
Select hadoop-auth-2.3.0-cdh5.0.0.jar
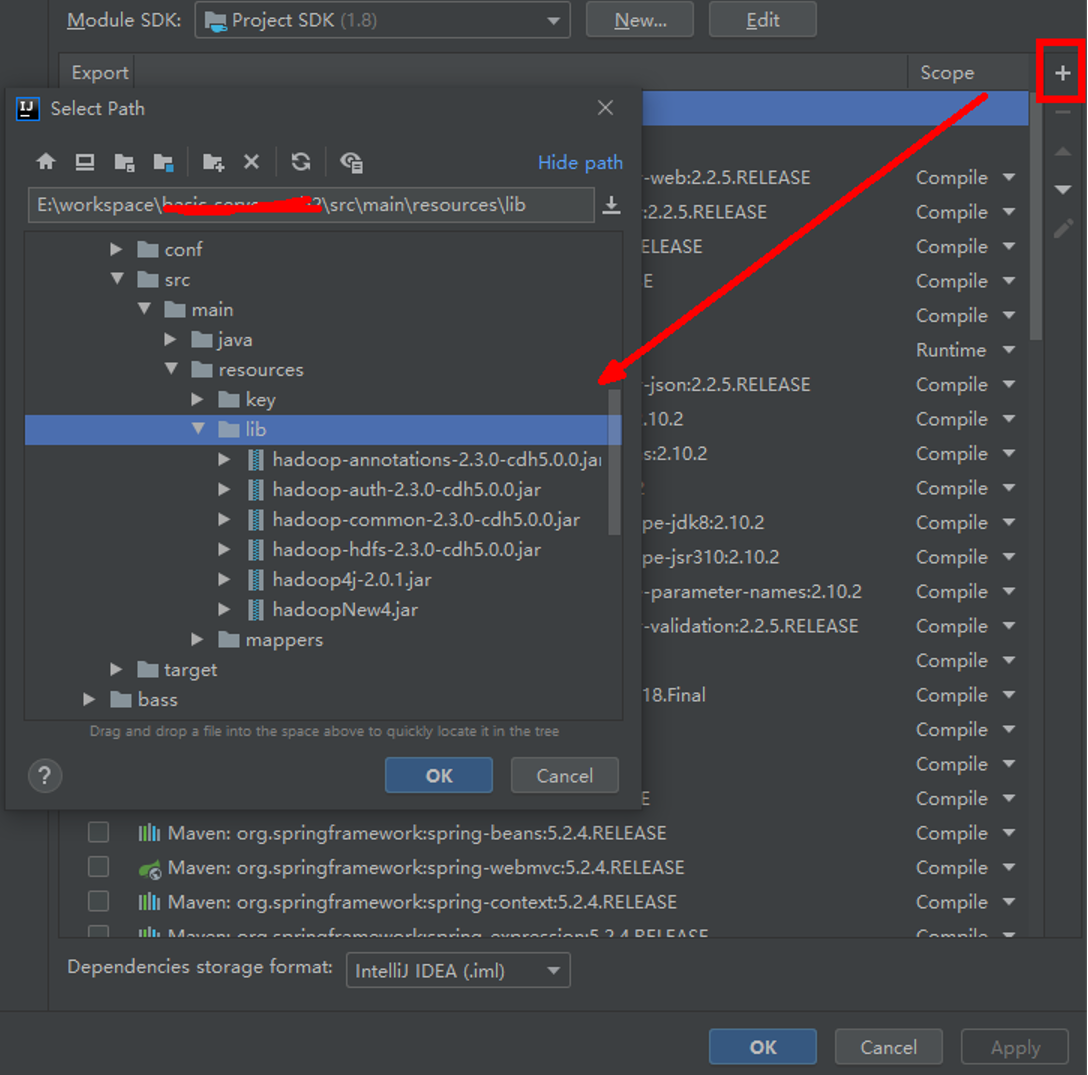pos(407,490)
